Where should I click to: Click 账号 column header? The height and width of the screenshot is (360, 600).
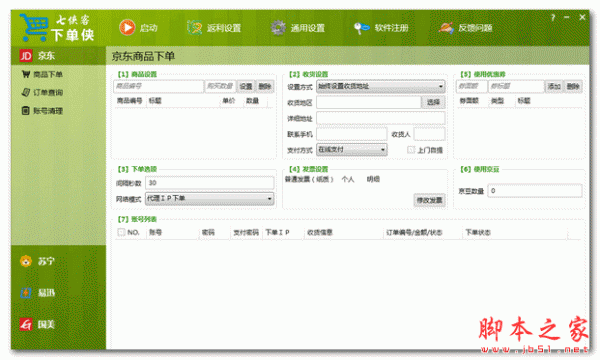155,232
